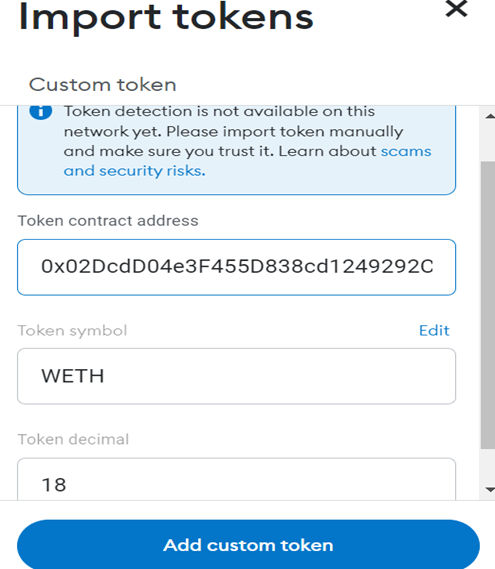495x569 pixels.
Task: Click the Token contract address label
Action: coord(108,221)
